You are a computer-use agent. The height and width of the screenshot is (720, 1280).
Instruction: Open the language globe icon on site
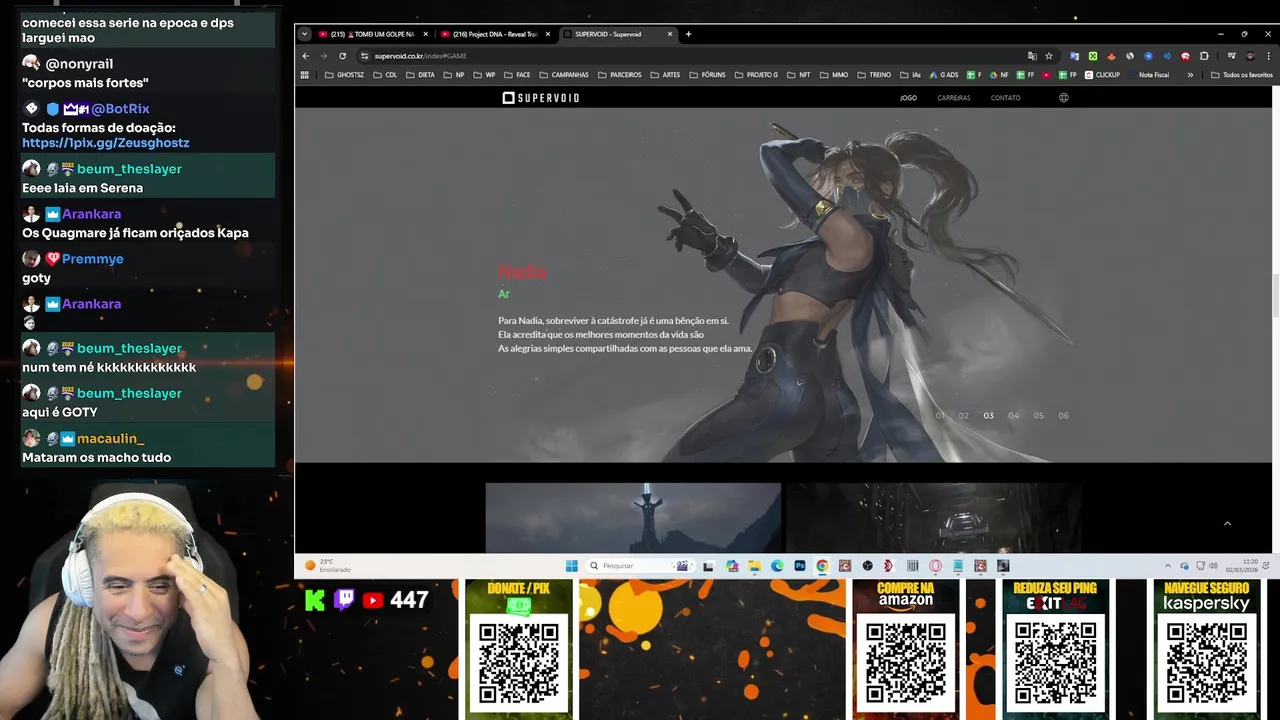pyautogui.click(x=1064, y=98)
